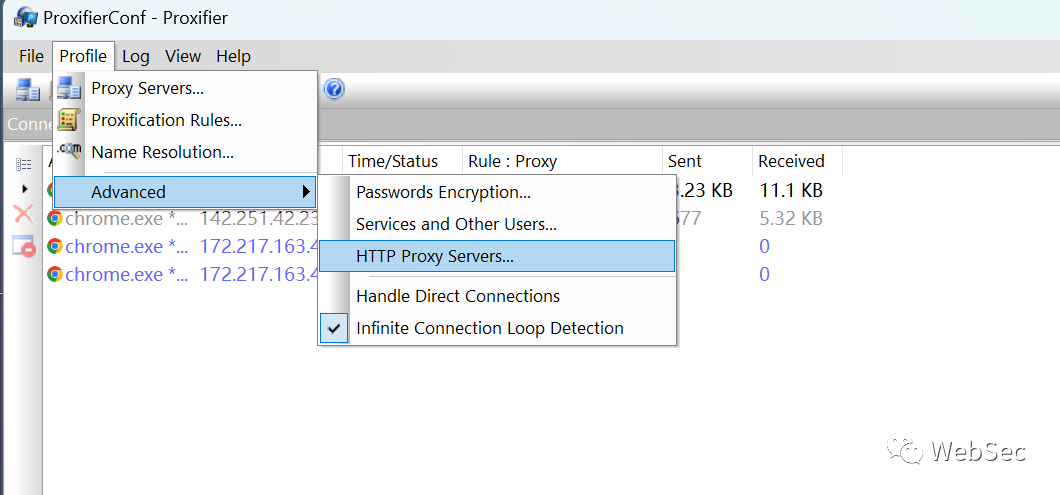Sort by Rule : Proxy column header
The width and height of the screenshot is (1060, 495).
pos(562,162)
